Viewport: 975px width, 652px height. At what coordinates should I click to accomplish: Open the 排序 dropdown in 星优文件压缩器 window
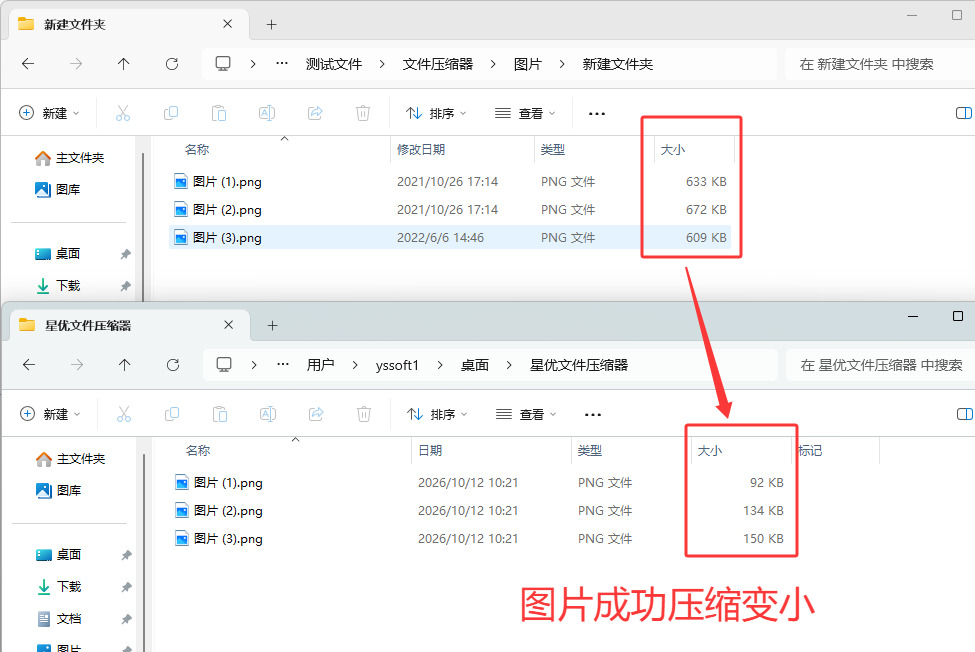pyautogui.click(x=438, y=414)
